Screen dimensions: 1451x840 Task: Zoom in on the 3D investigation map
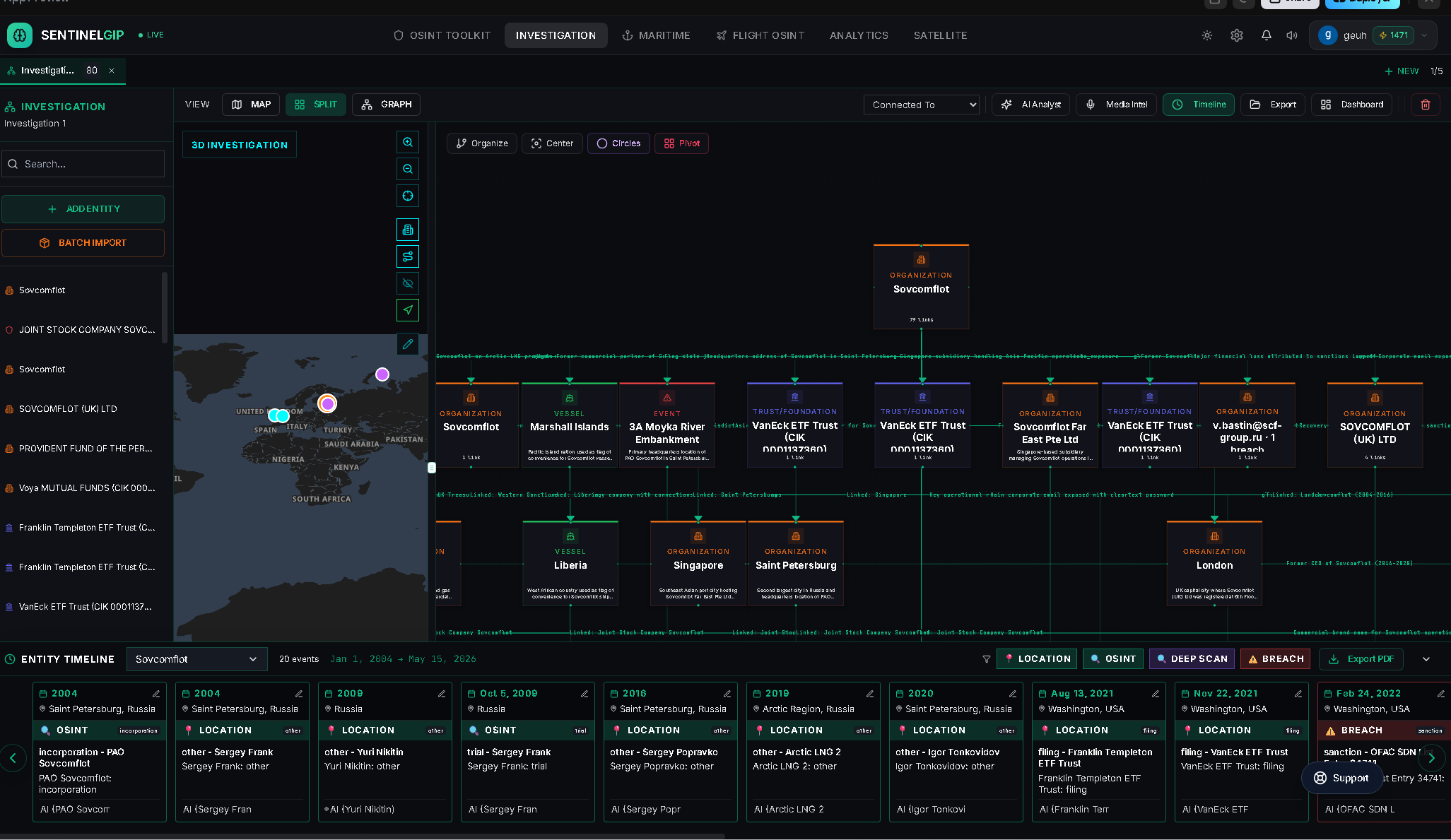coord(408,142)
